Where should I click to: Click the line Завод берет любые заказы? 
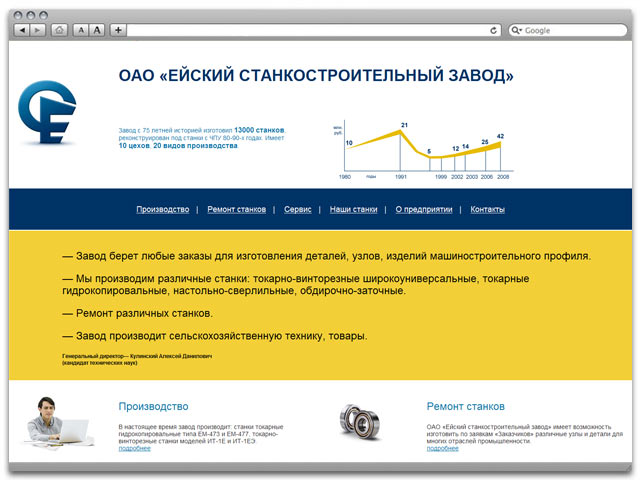pyautogui.click(x=327, y=256)
